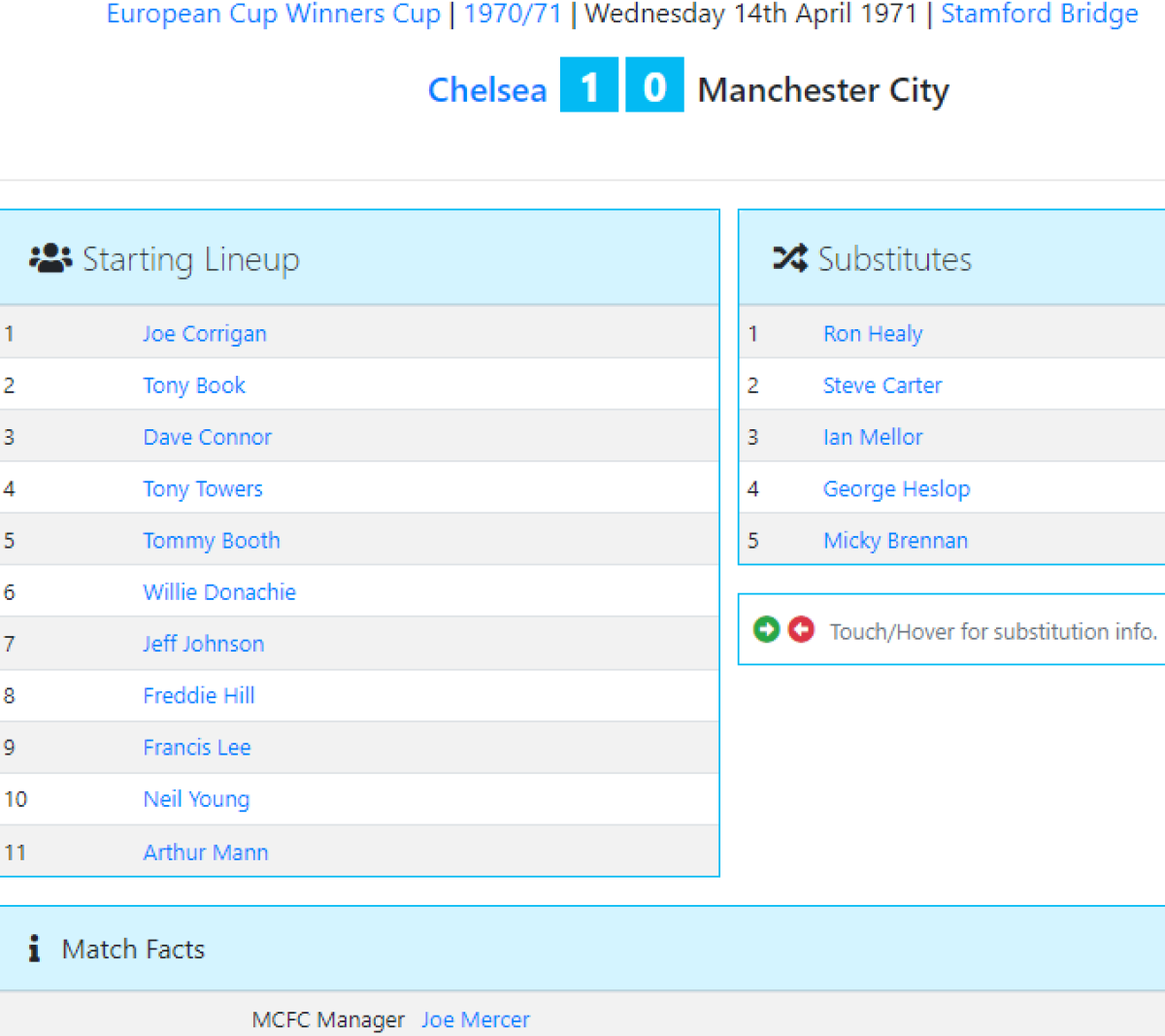Screen dimensions: 1165x1036
Task: Go to the Stamford Bridge venue page
Action: (x=1039, y=15)
